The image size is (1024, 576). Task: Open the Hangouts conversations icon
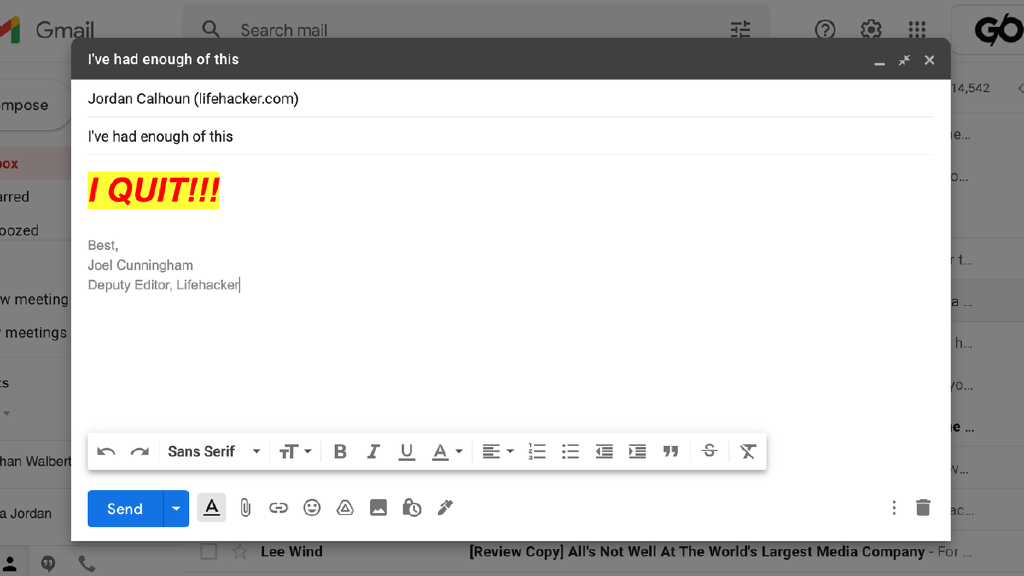[x=48, y=564]
